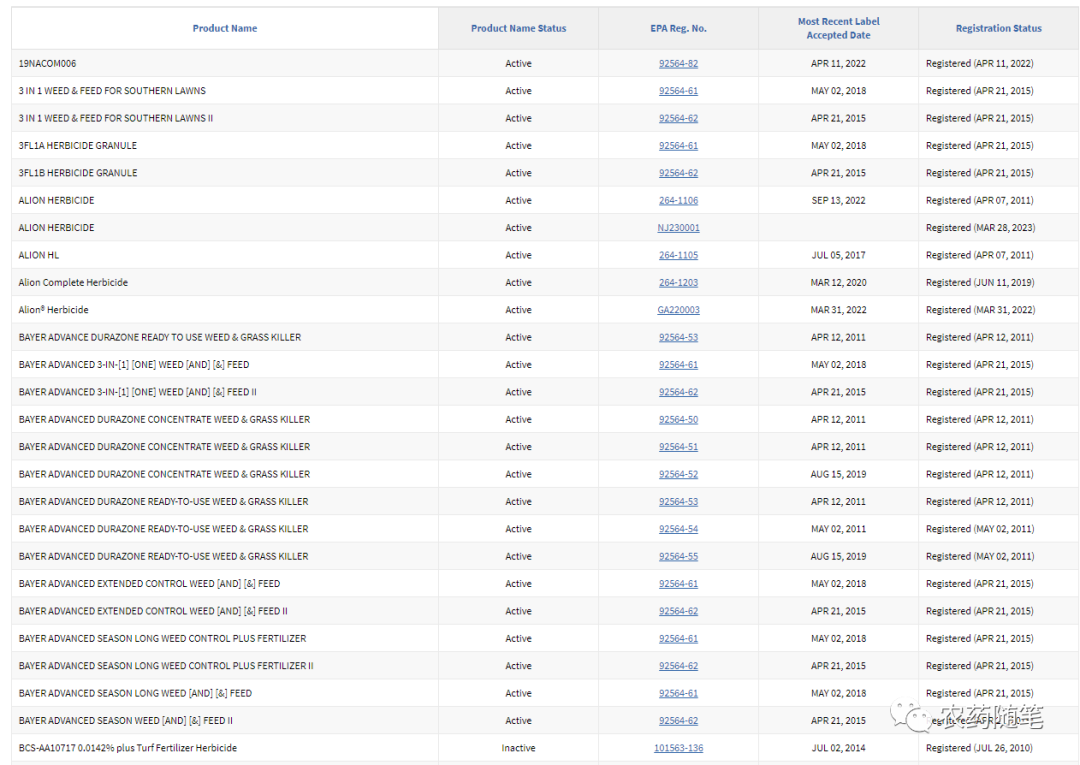Click the Inactive status in the BCS-AA10717 row
This screenshot has height=765, width=1080.
tap(518, 748)
